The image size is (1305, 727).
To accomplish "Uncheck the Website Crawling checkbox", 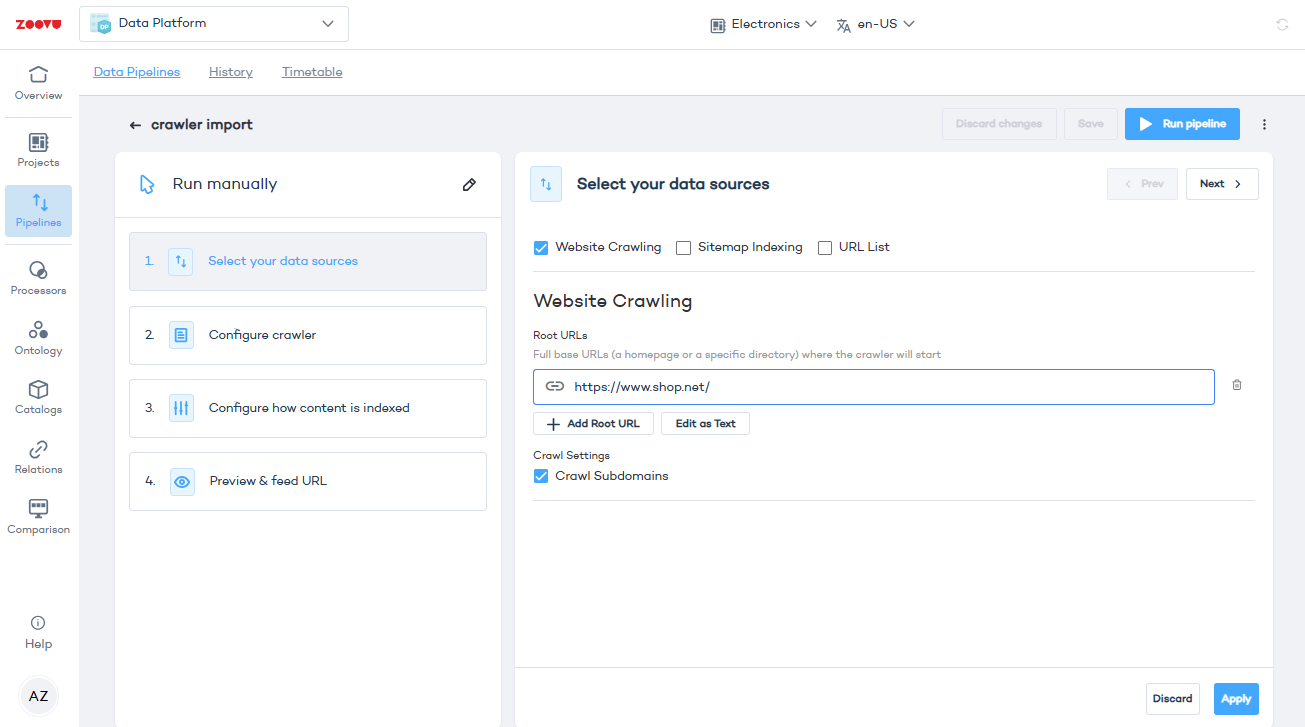I will click(541, 247).
